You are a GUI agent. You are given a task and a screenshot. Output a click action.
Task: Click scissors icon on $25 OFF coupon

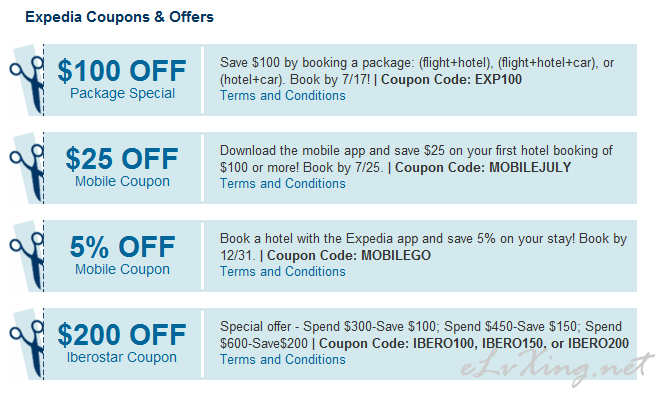pyautogui.click(x=27, y=169)
